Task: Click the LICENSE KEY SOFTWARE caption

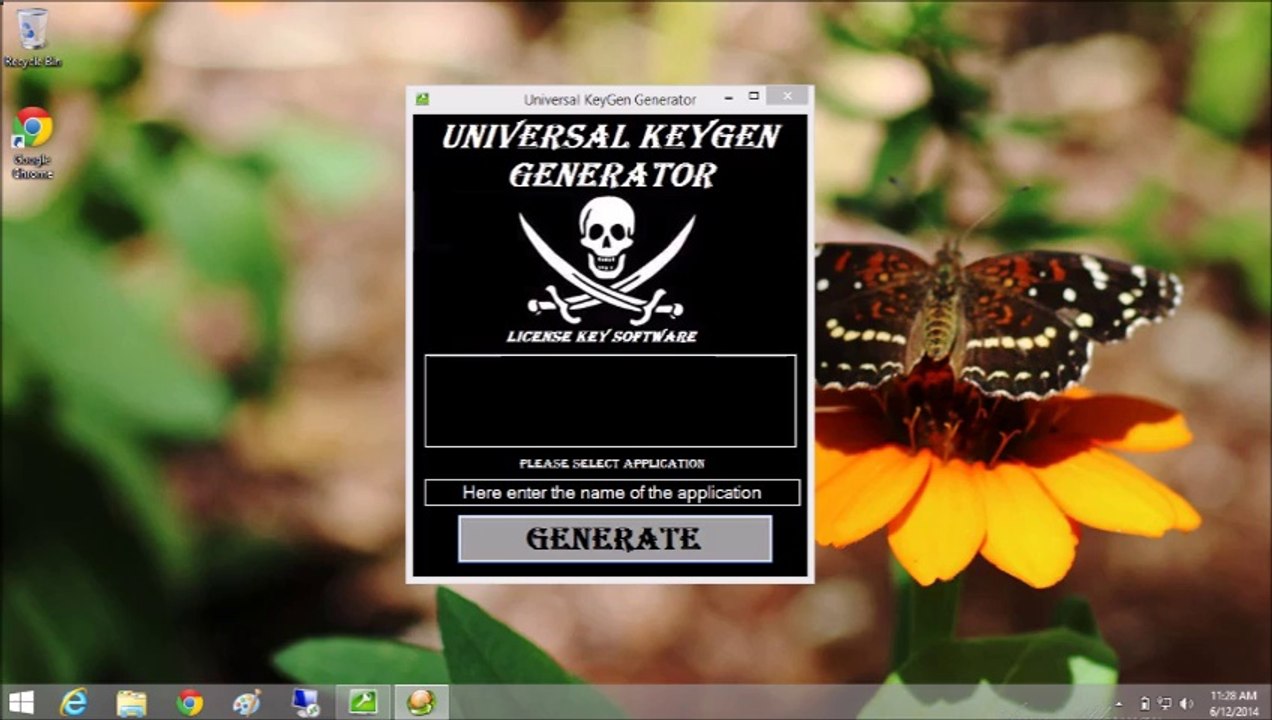Action: pyautogui.click(x=602, y=337)
